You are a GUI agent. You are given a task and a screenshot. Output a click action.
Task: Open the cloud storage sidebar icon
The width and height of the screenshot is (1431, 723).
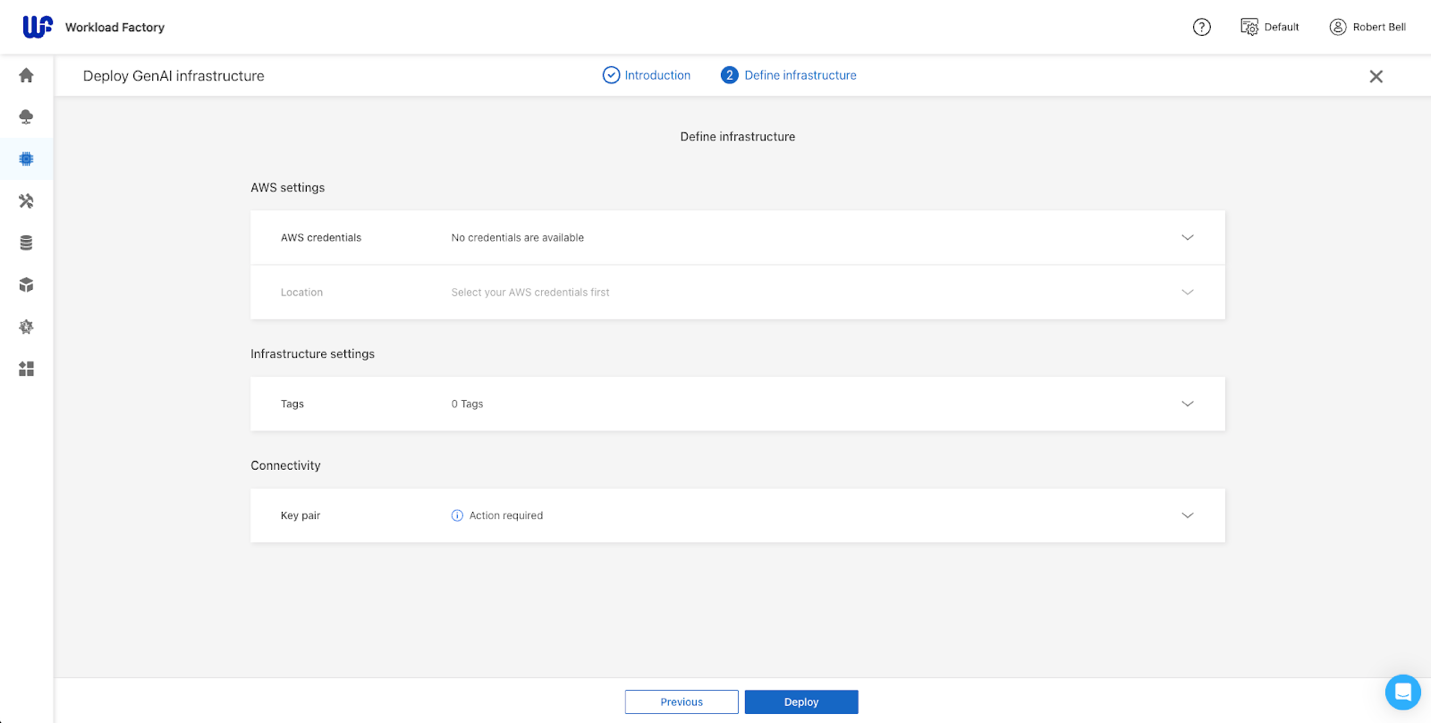coord(26,117)
